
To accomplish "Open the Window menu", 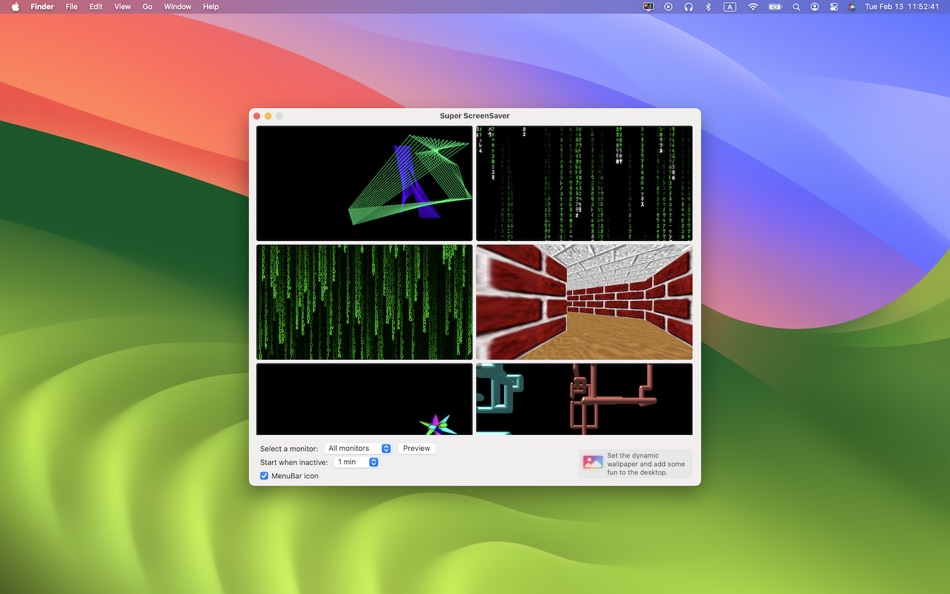I will coord(178,7).
